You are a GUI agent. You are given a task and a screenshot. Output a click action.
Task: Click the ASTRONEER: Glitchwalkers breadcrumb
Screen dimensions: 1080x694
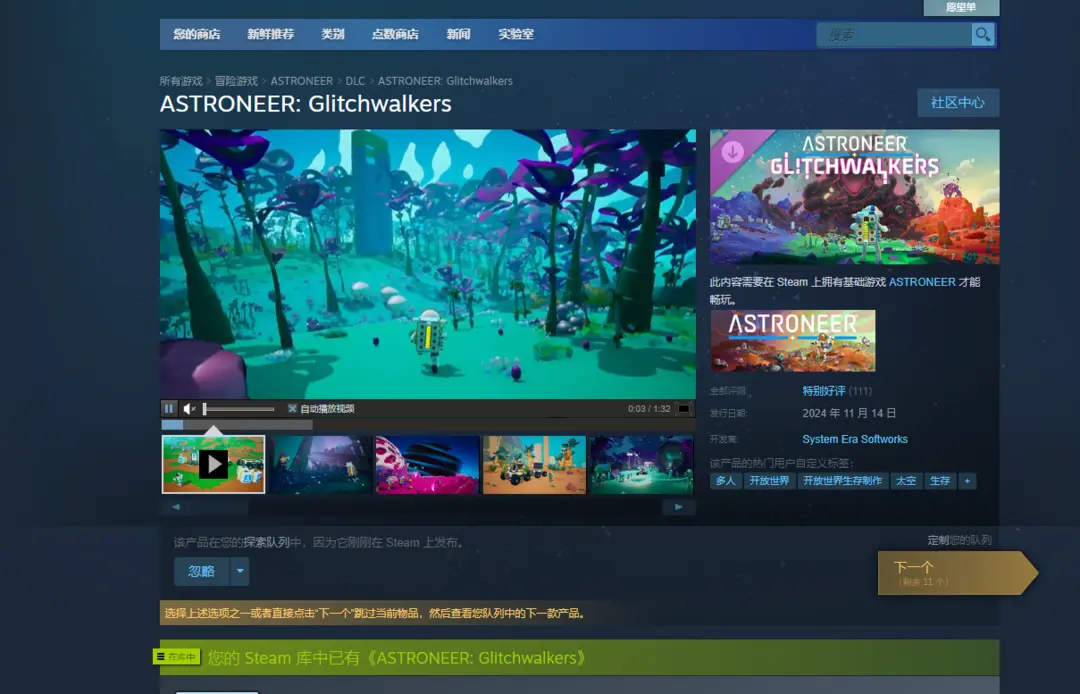pos(445,81)
